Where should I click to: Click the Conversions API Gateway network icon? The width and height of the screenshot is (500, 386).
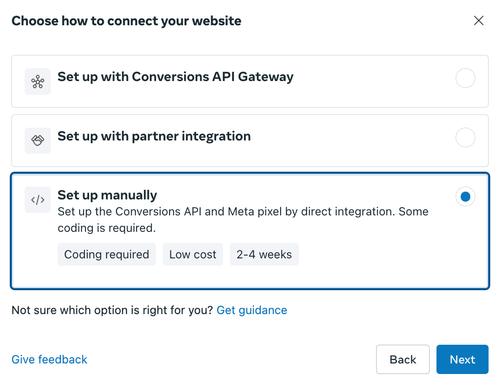tap(38, 82)
